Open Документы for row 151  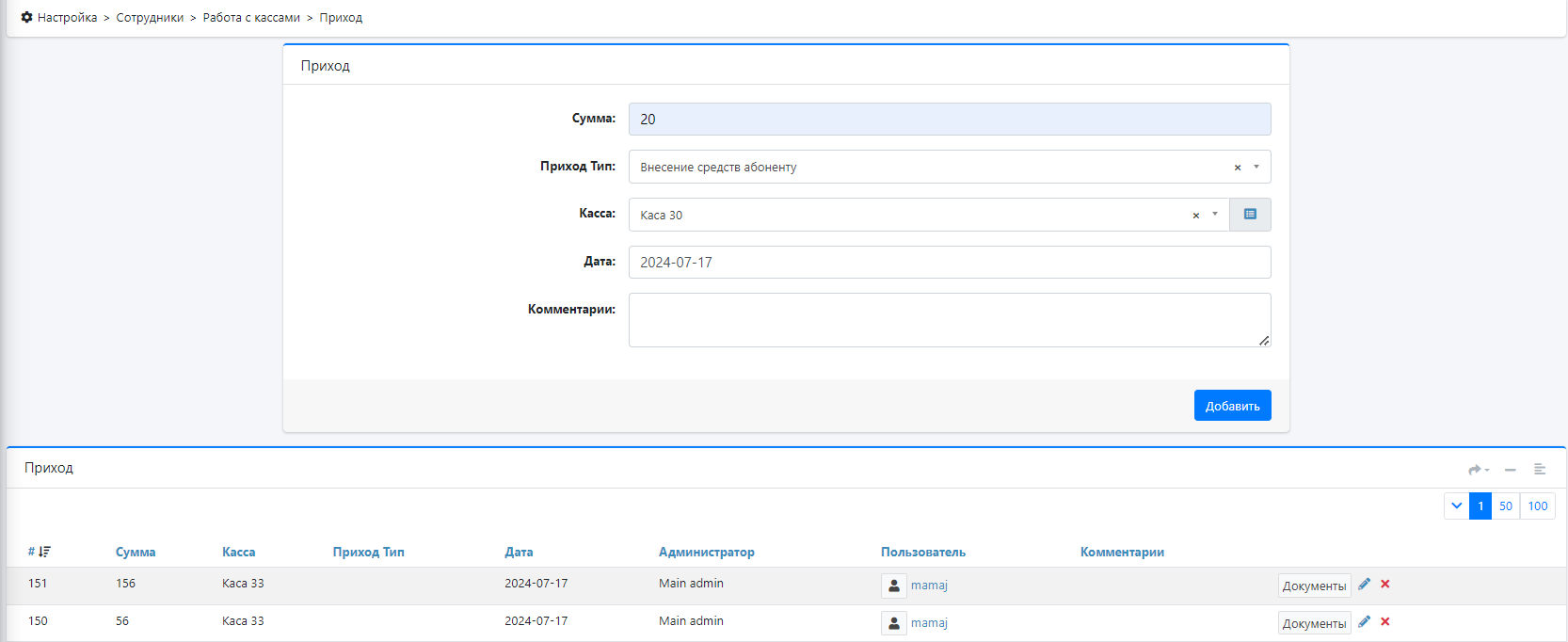(x=1314, y=586)
